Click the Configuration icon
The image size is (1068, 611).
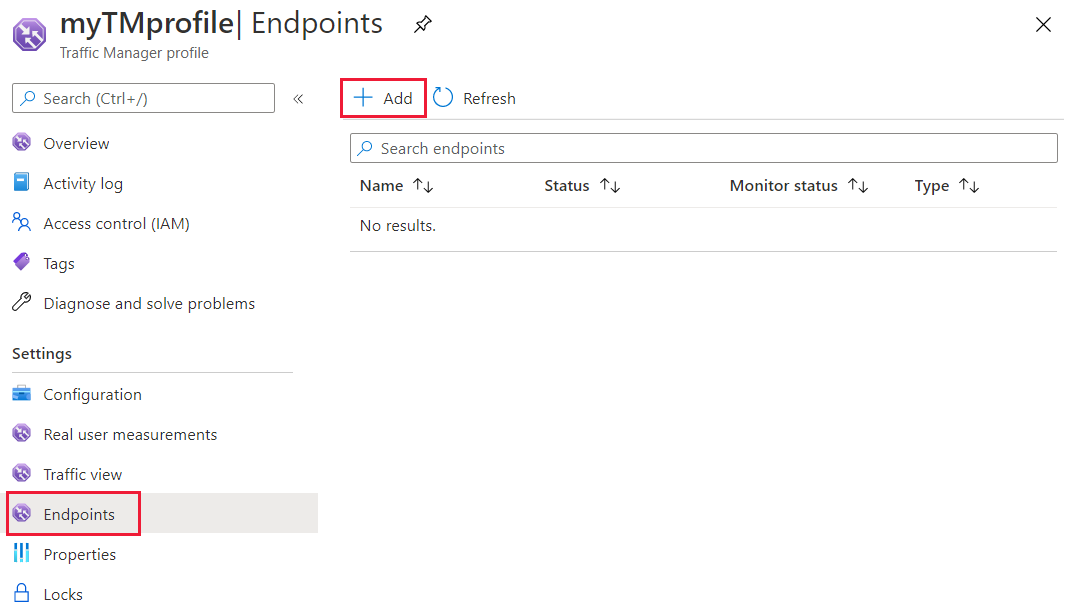22,394
